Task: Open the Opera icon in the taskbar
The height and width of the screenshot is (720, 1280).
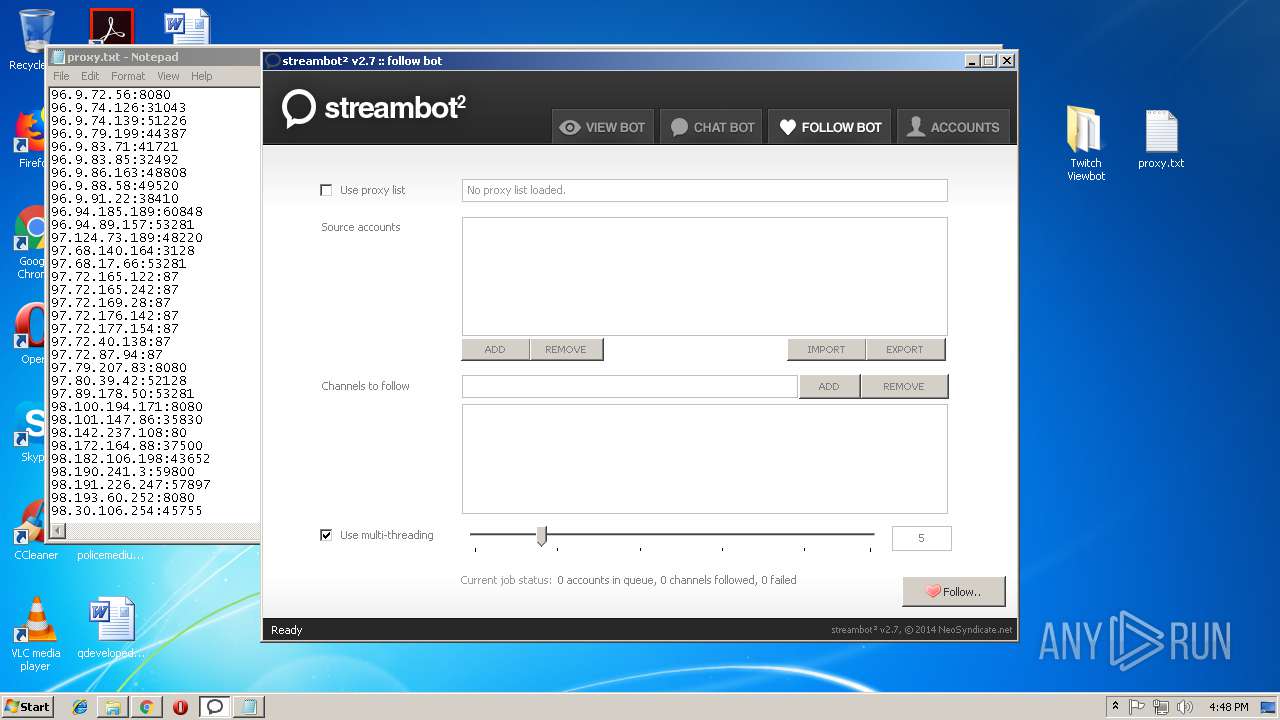Action: (180, 707)
